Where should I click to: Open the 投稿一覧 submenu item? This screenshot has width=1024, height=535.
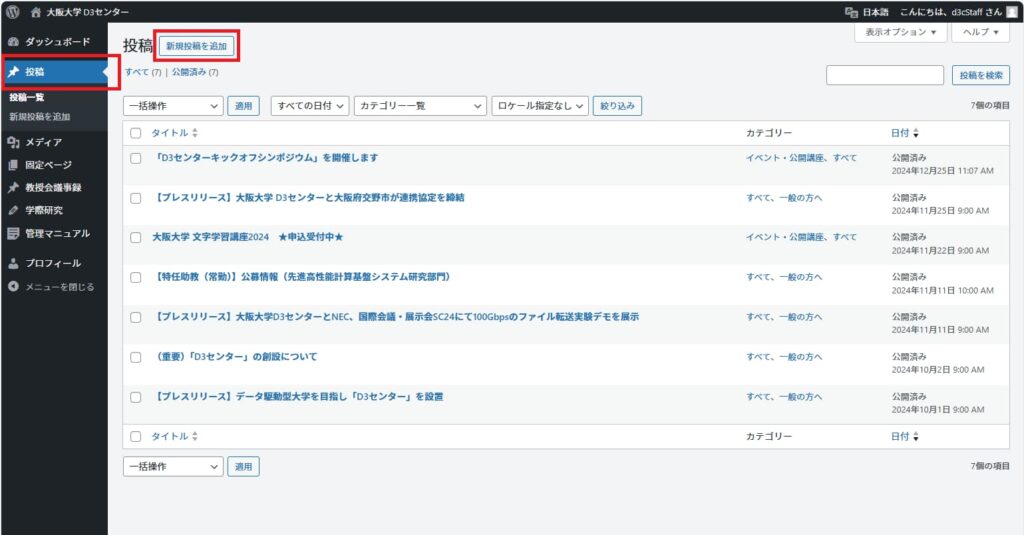coord(27,97)
